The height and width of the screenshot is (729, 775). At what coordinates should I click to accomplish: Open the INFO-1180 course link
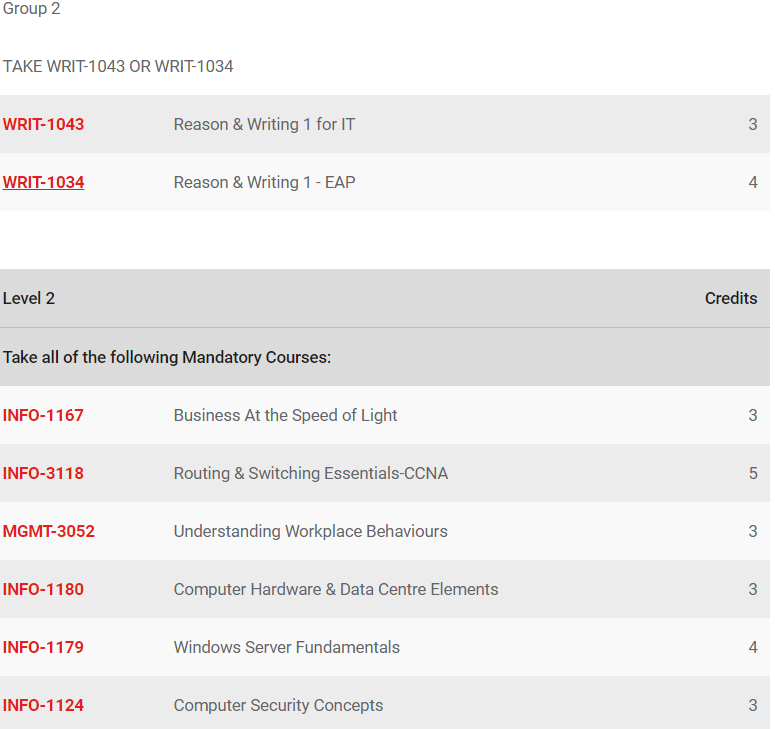43,589
